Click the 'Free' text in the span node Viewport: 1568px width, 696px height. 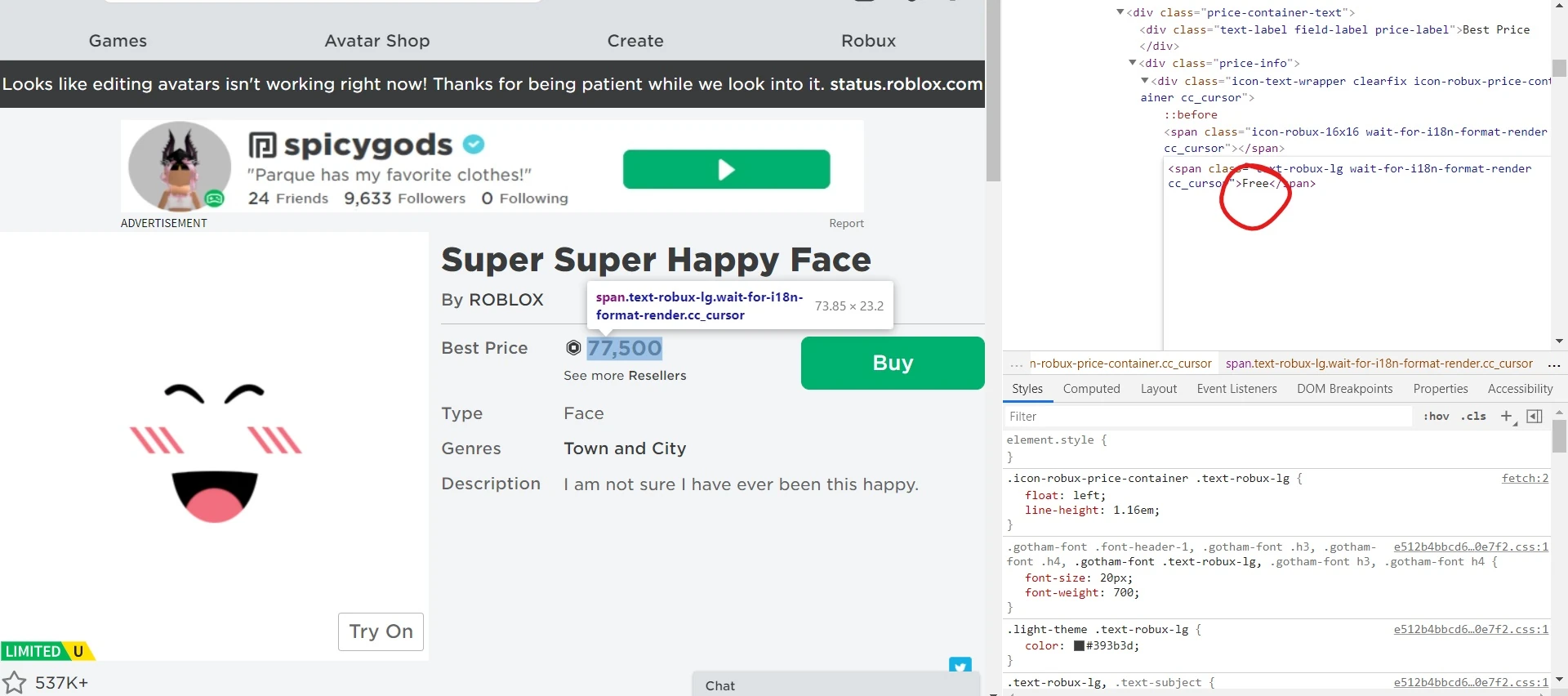click(1256, 184)
